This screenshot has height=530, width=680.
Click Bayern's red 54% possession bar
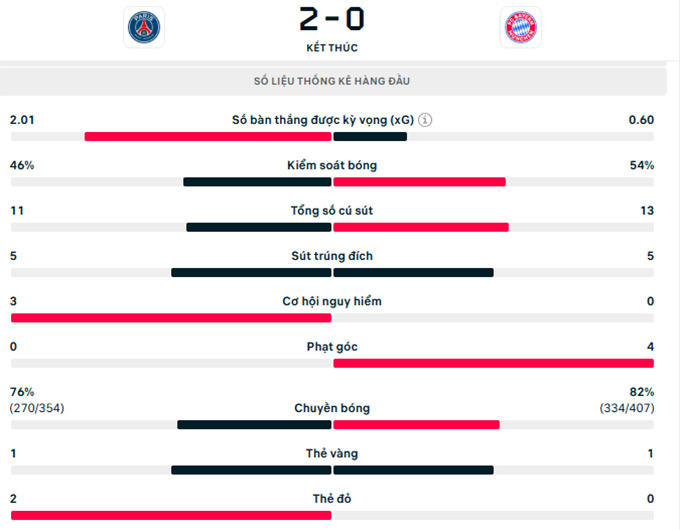(x=419, y=182)
